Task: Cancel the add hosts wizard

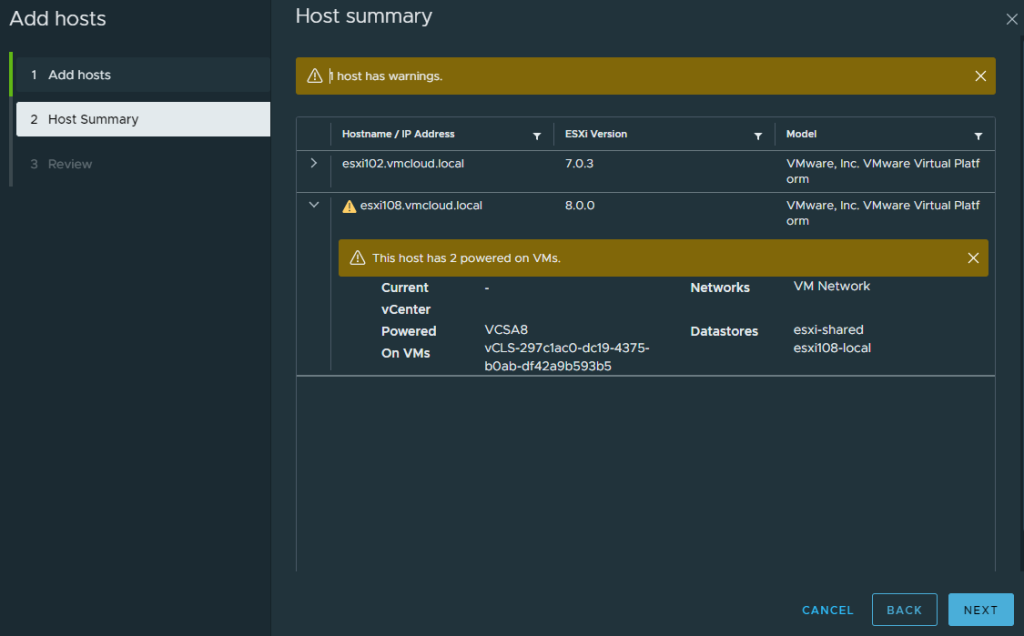Action: pyautogui.click(x=827, y=610)
